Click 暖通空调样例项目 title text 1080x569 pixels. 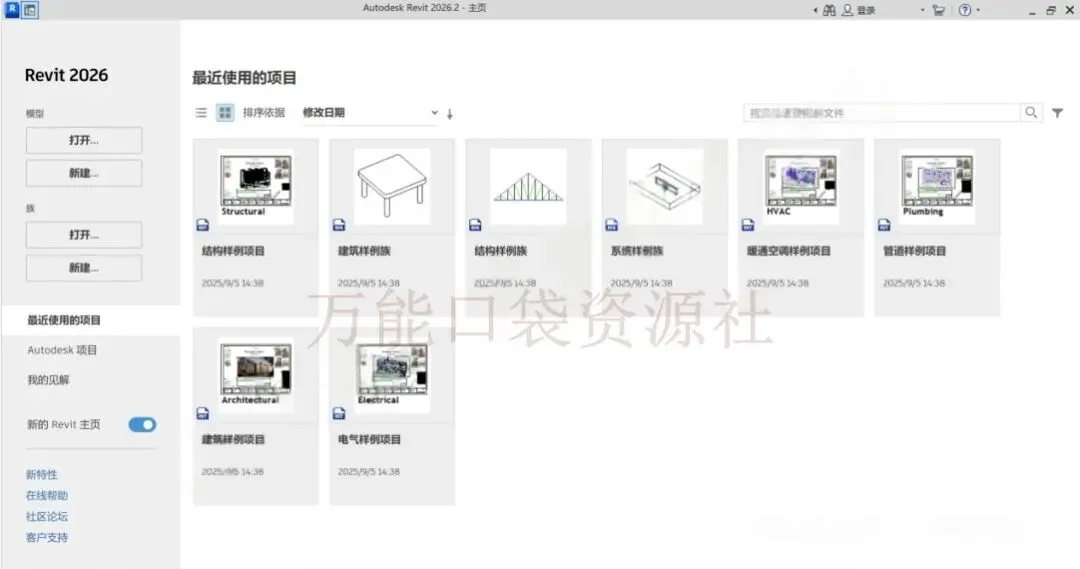click(789, 251)
